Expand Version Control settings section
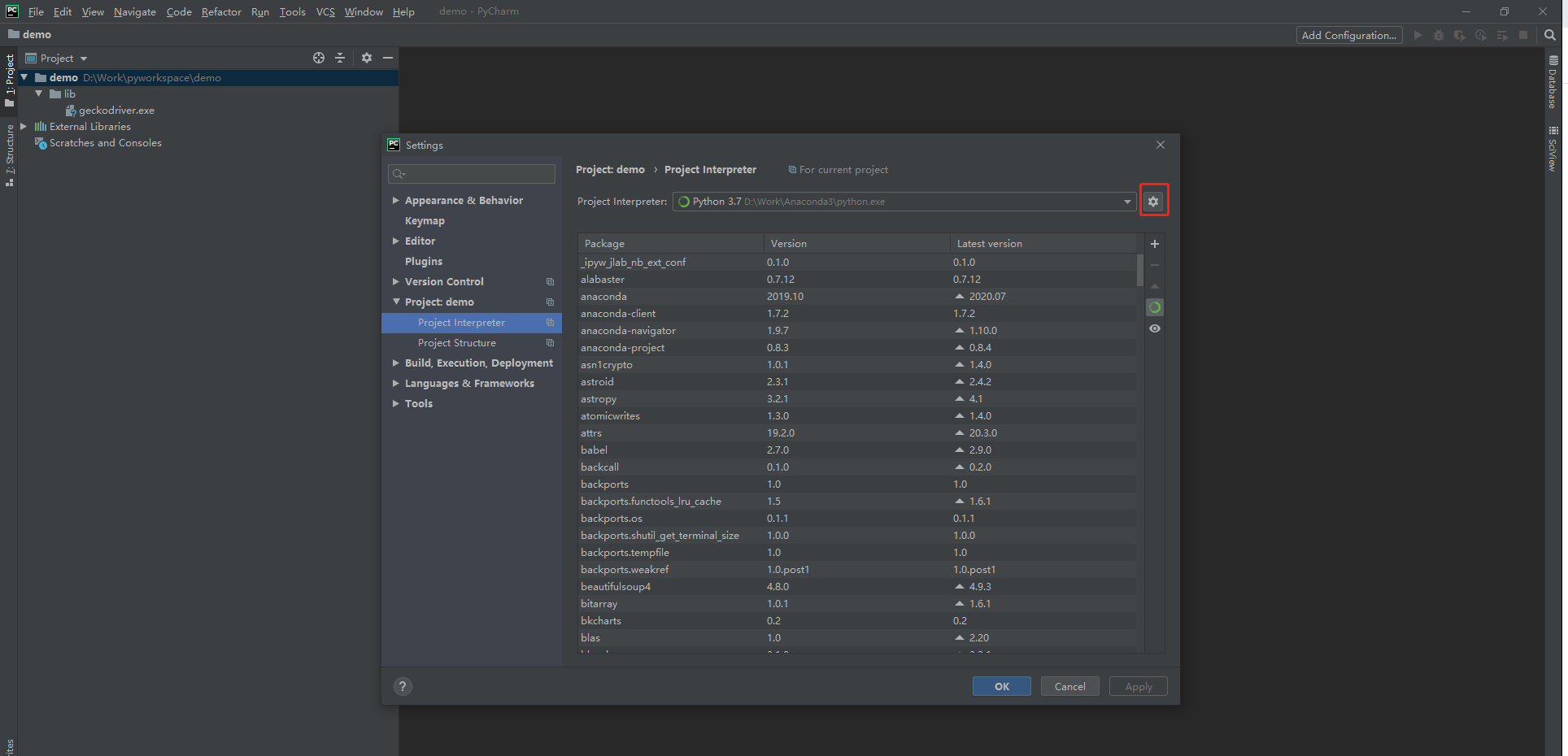Screen dimensions: 1568x756 click(395, 281)
